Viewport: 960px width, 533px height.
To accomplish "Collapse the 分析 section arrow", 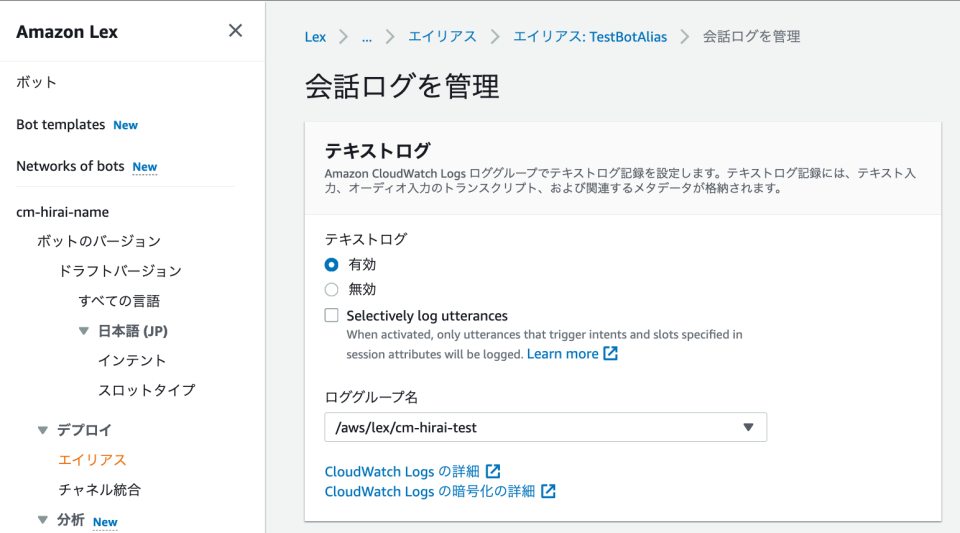I will pyautogui.click(x=42, y=520).
